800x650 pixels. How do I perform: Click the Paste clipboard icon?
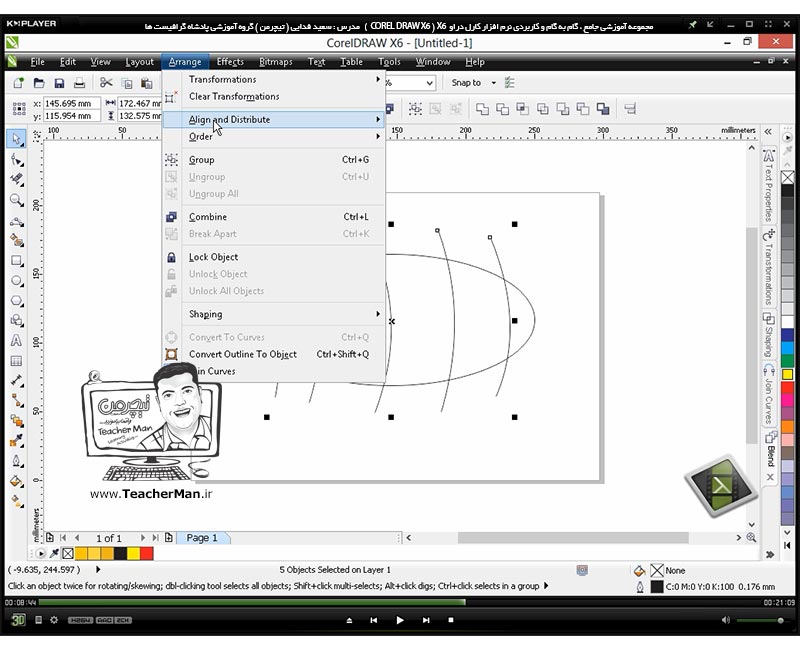147,83
